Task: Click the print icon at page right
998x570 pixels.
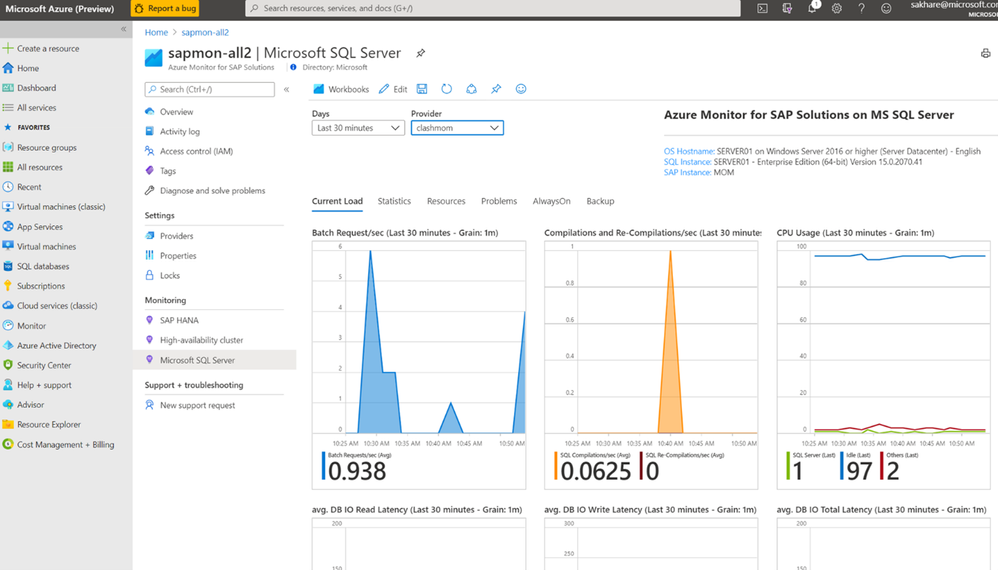Action: [x=985, y=53]
